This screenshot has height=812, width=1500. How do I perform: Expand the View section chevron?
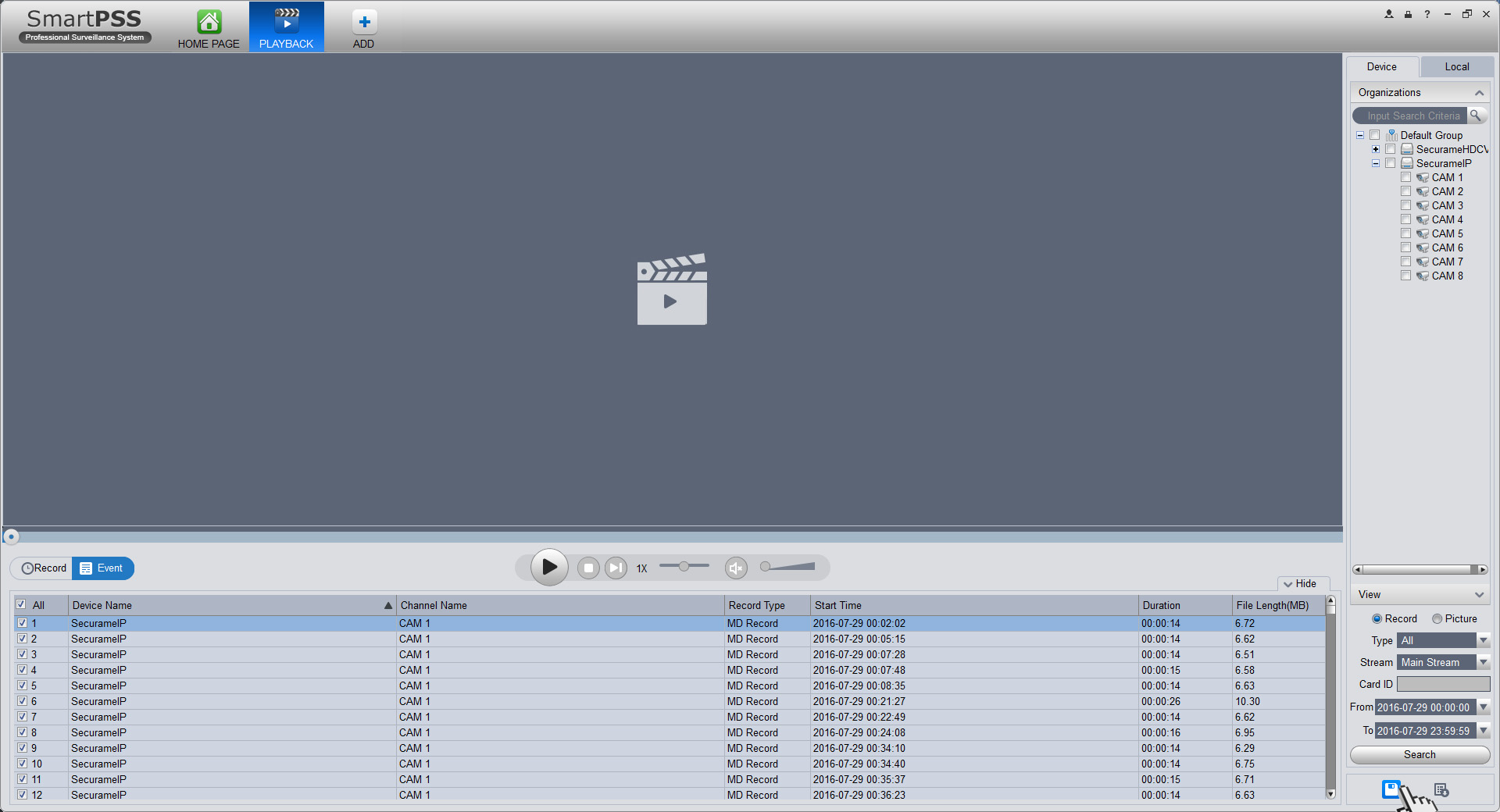[1479, 595]
